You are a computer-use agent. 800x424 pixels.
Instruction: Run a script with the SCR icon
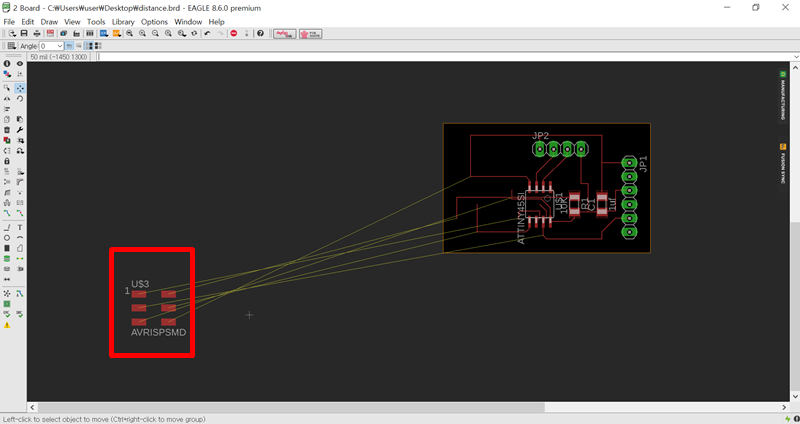[x=104, y=34]
